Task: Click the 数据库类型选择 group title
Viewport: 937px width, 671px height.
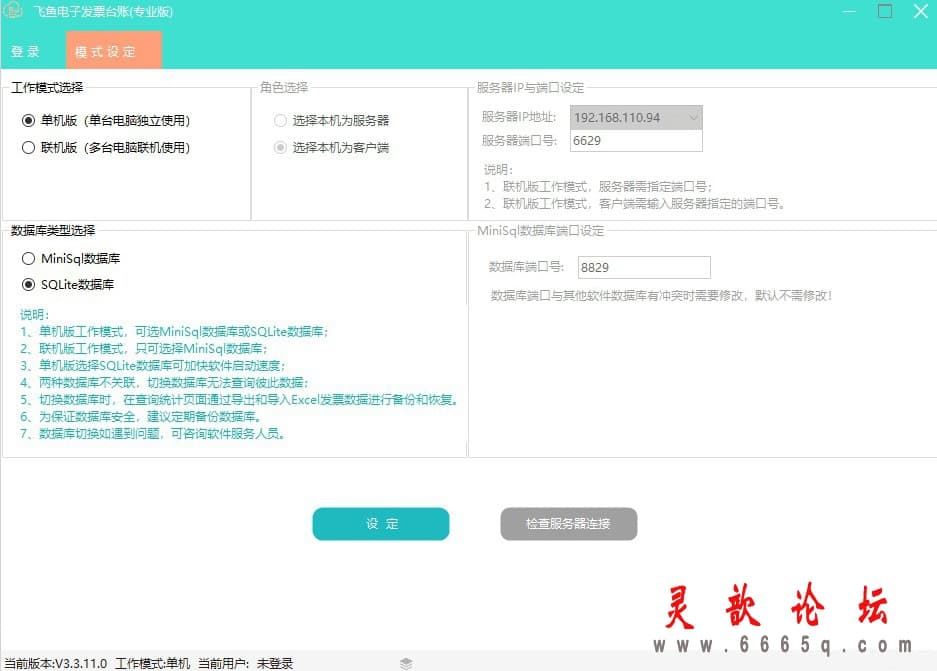Action: click(53, 231)
